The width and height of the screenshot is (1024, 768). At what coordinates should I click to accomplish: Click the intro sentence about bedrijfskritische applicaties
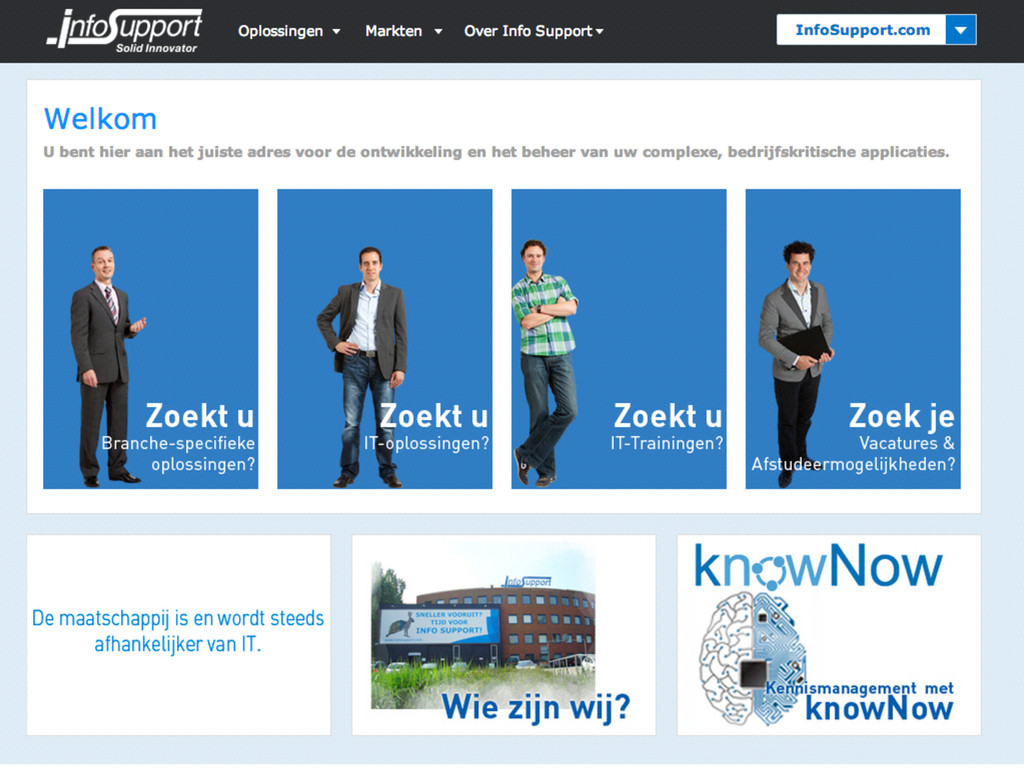[x=496, y=152]
